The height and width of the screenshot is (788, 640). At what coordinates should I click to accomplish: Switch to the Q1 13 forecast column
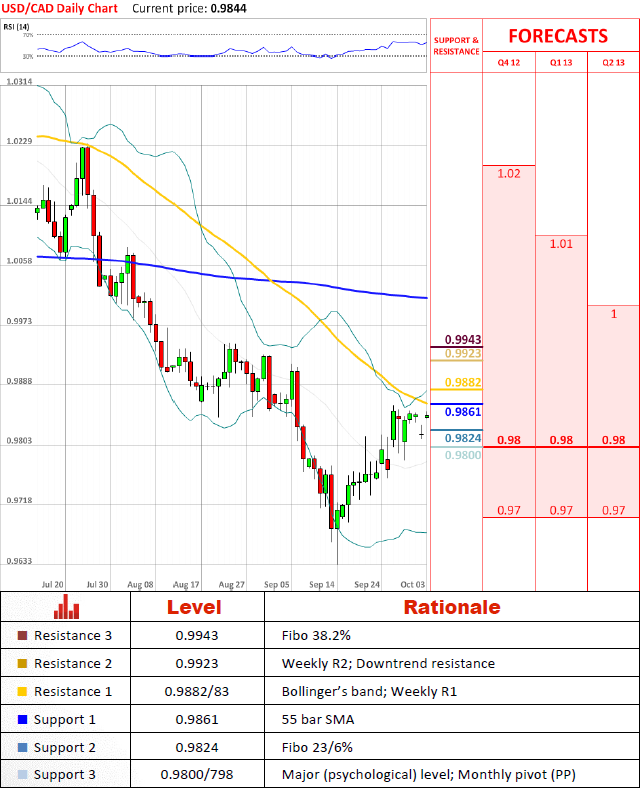pyautogui.click(x=561, y=62)
